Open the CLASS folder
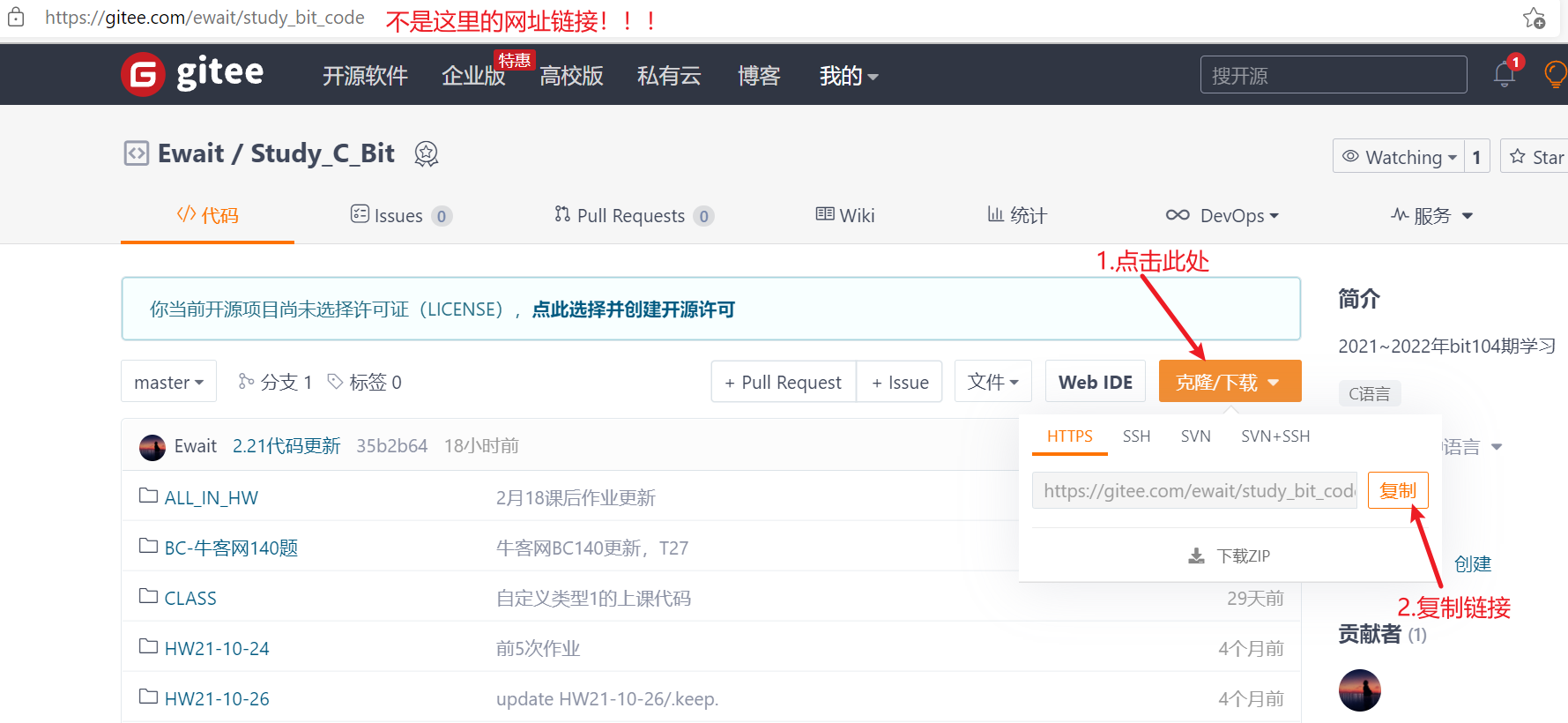Screen dimensions: 1568x723 pos(190,598)
